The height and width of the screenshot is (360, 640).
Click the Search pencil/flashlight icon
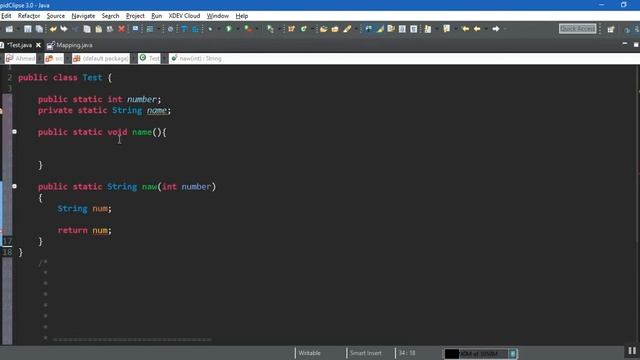pos(347,29)
